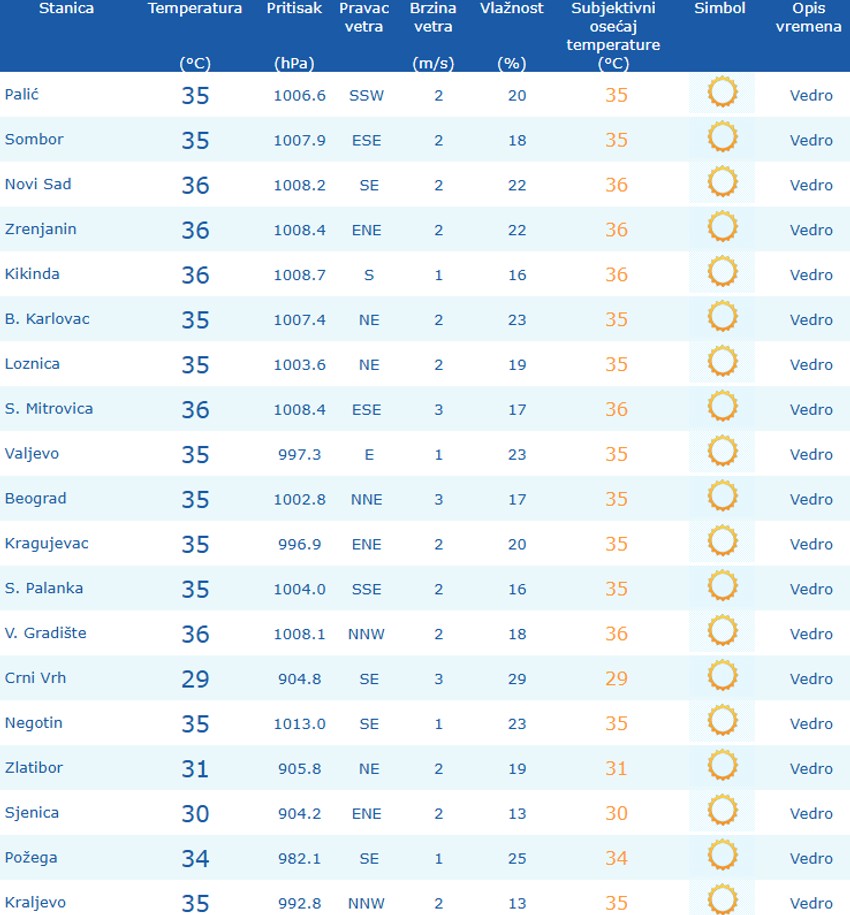Click the Vlažnost column header
850x915 pixels.
[x=512, y=9]
